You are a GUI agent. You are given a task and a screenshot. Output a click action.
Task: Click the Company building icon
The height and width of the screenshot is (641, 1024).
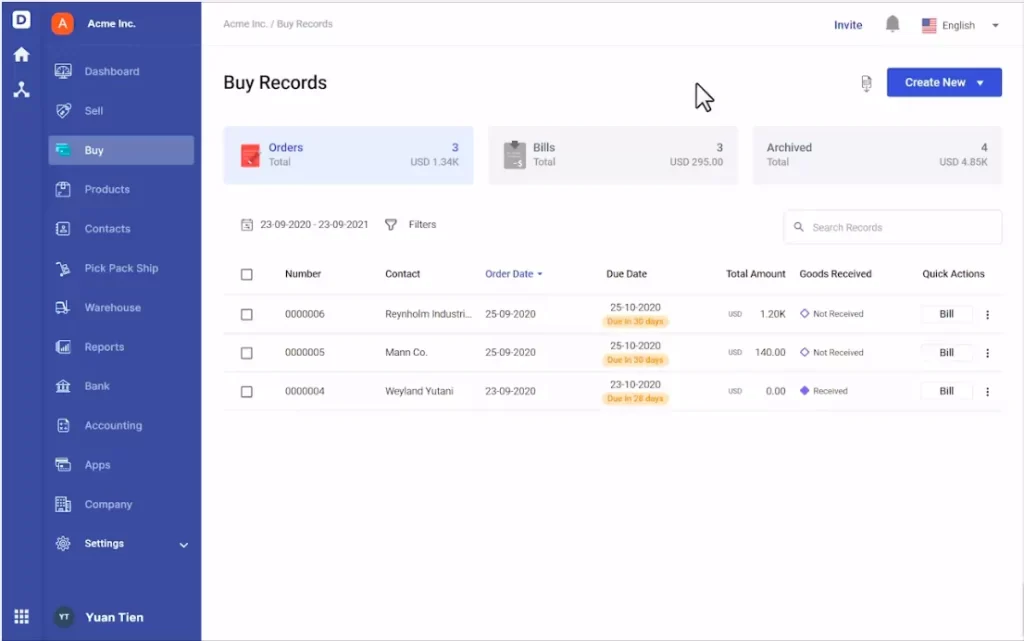[x=63, y=504]
